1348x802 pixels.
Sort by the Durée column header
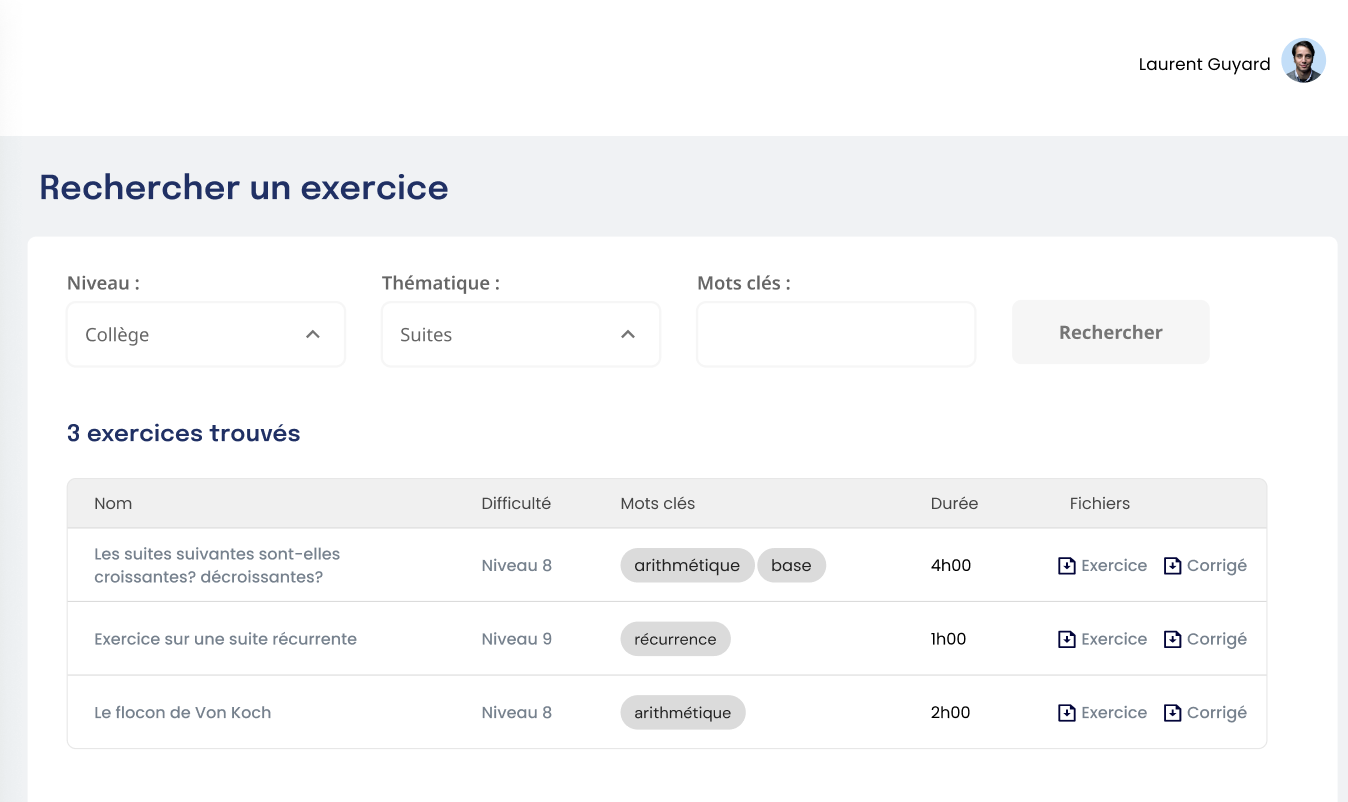954,504
